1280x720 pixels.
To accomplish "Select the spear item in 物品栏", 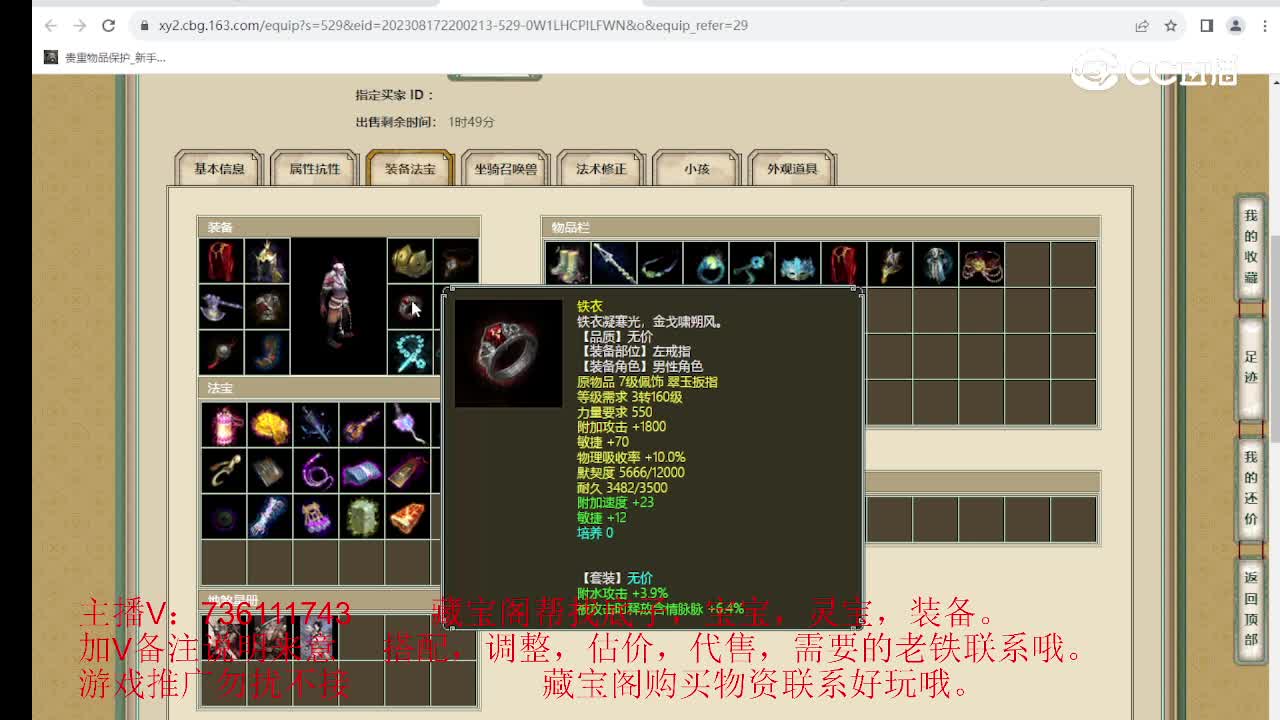I will (613, 264).
